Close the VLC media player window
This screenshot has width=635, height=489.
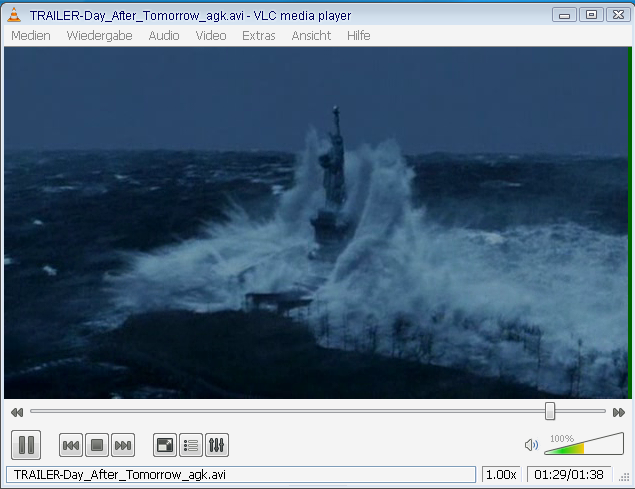pyautogui.click(x=618, y=15)
